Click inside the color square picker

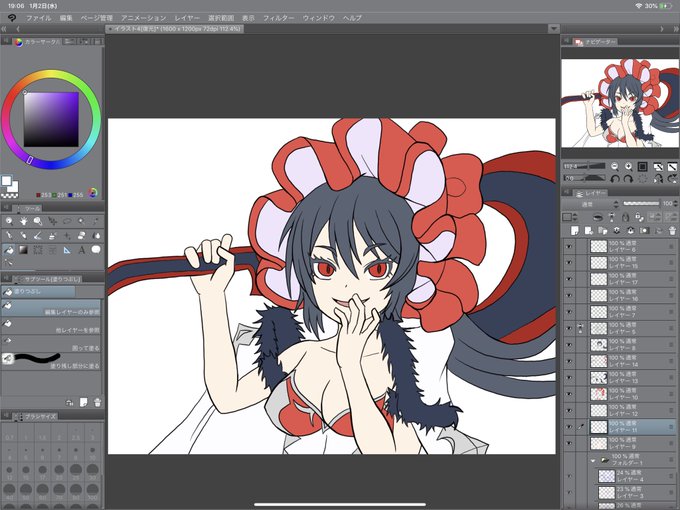point(51,119)
